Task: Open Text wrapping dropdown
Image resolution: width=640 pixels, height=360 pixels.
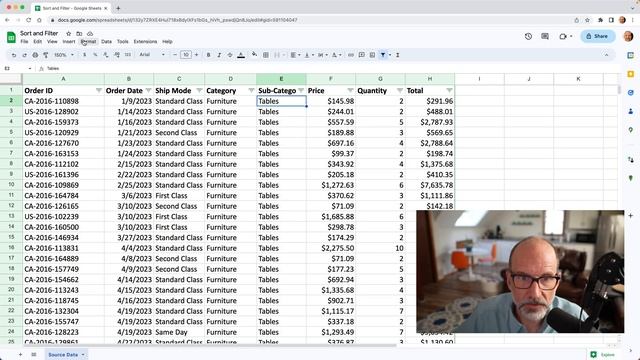Action: (322, 55)
